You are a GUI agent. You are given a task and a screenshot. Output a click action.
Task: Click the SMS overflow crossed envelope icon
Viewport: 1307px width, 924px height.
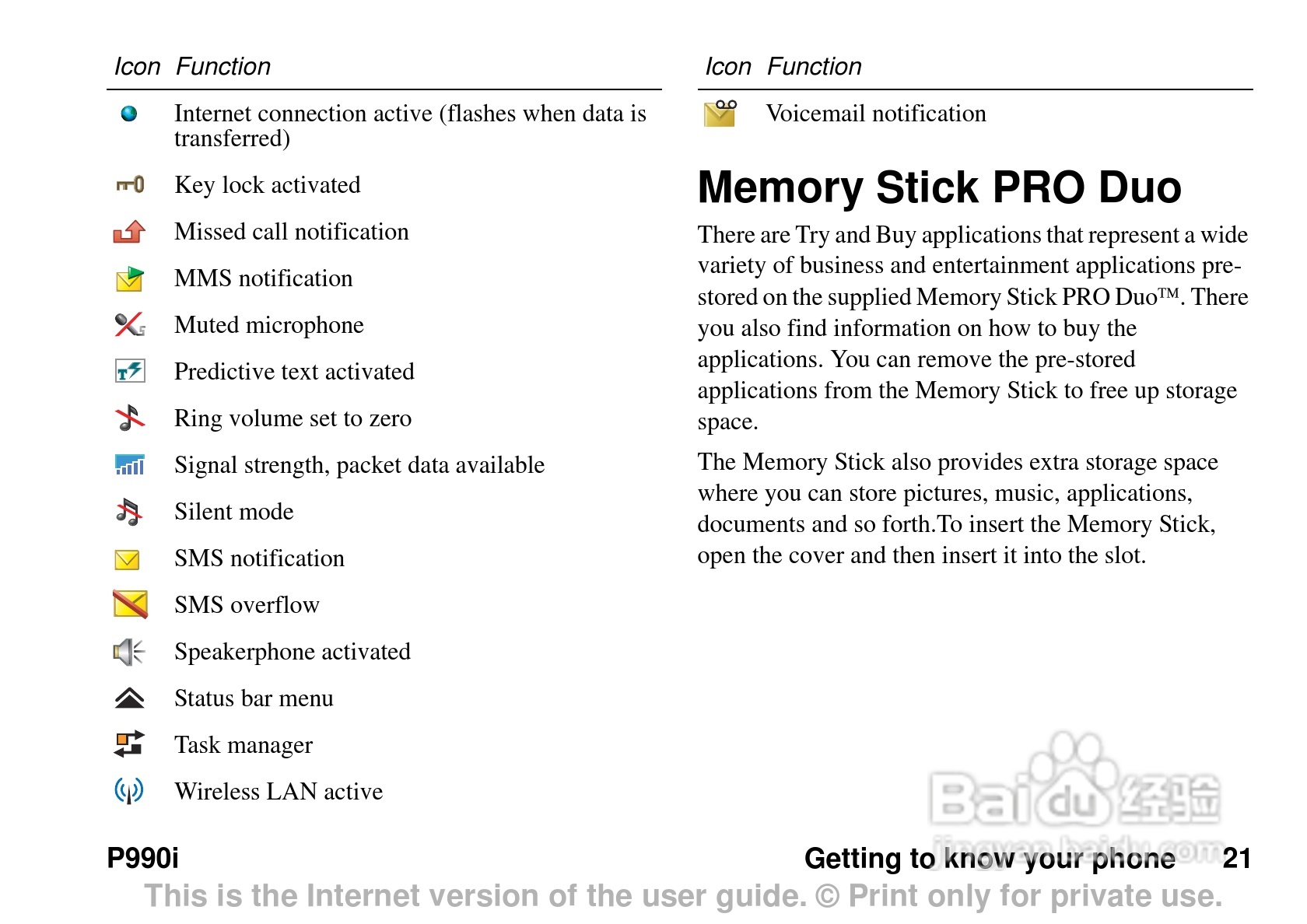130,604
